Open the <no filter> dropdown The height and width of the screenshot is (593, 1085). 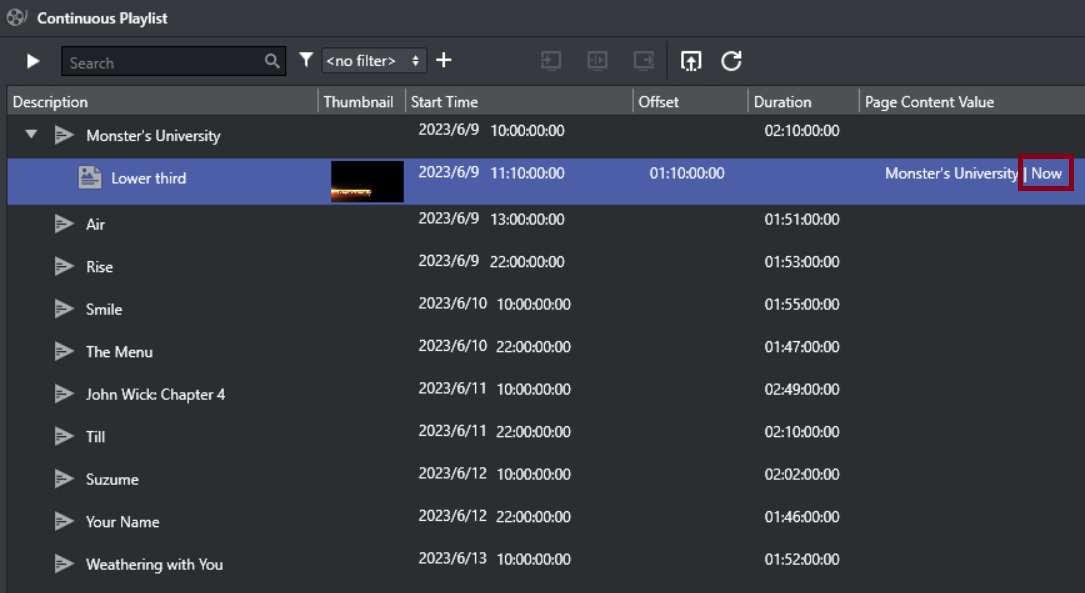click(374, 61)
